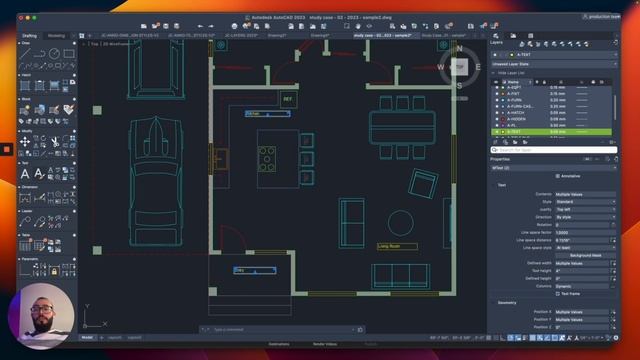Collapse the Hide Layer List expander
This screenshot has width=640, height=360.
pos(493,73)
